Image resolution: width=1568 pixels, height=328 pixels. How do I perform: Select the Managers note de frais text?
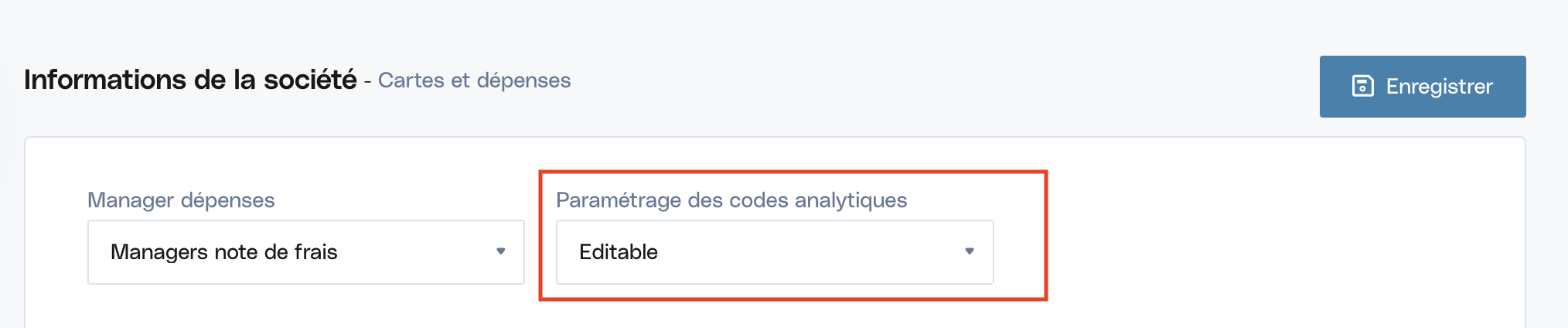224,252
